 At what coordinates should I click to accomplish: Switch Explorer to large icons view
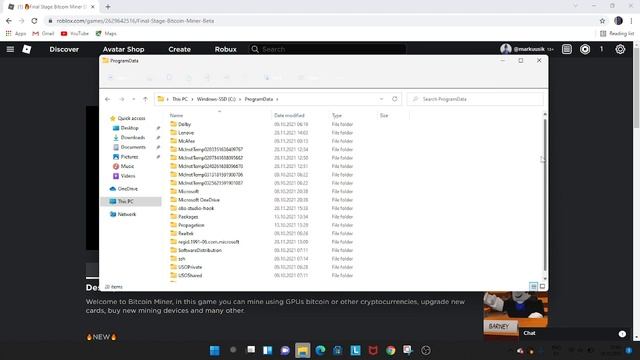point(542,287)
